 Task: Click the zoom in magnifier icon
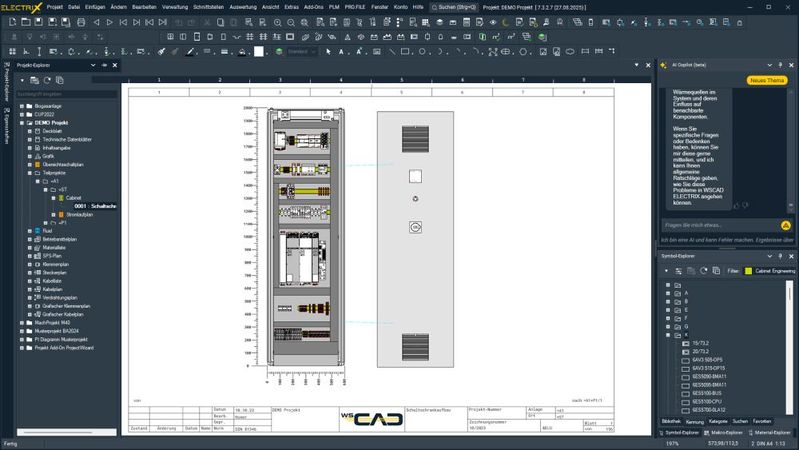[278, 22]
